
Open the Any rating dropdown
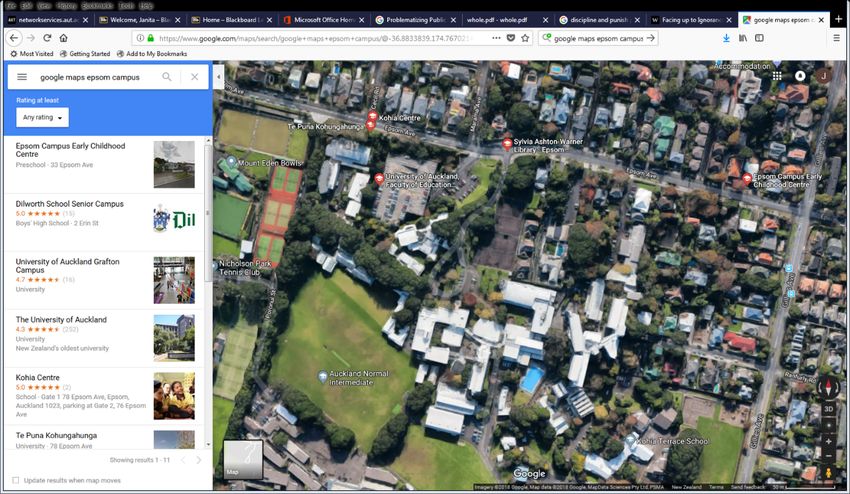[42, 117]
